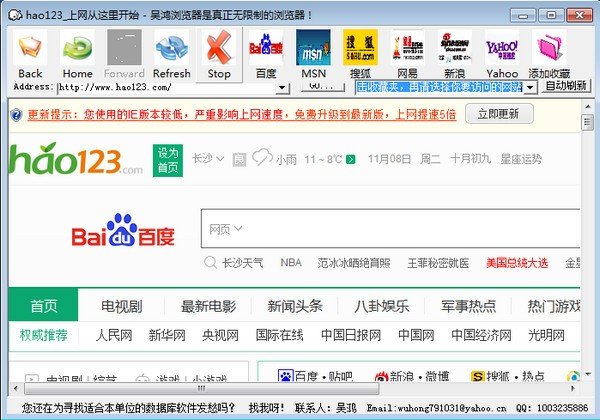Expand the favorites combo box arrow
Image resolution: width=600 pixels, height=420 pixels.
(530, 87)
